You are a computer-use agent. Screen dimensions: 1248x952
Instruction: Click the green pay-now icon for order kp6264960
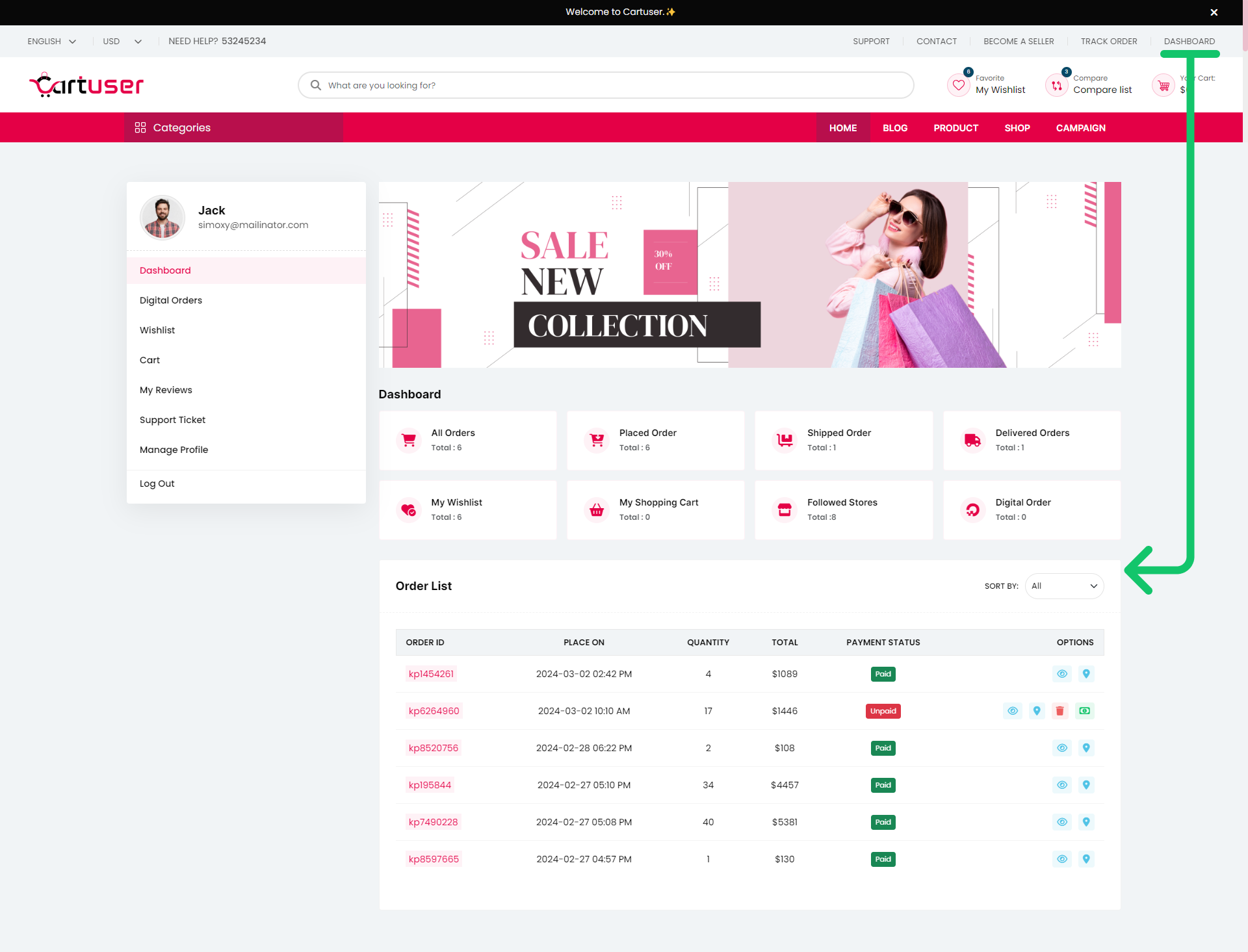click(1084, 711)
